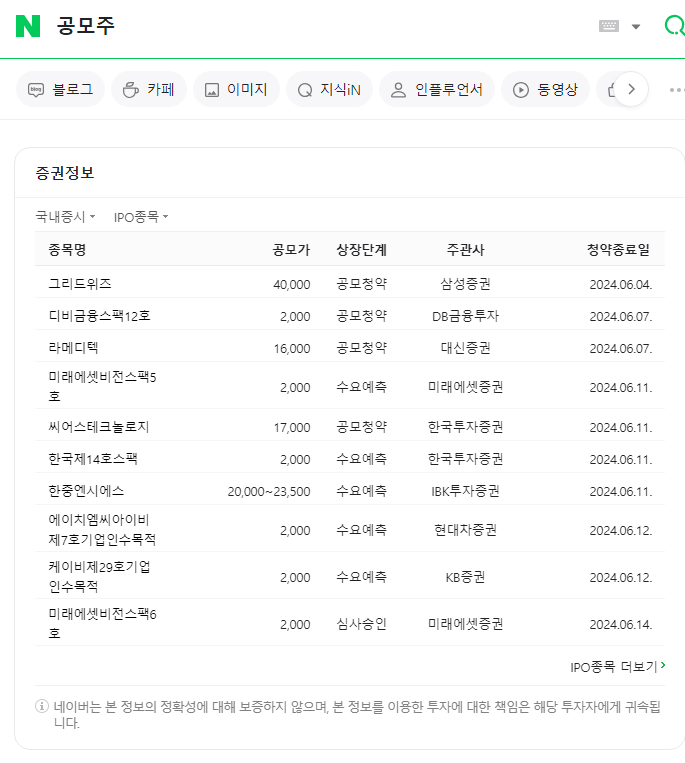Click the 16,000 price for 라메디텍
Image resolution: width=685 pixels, height=763 pixels.
tap(292, 348)
